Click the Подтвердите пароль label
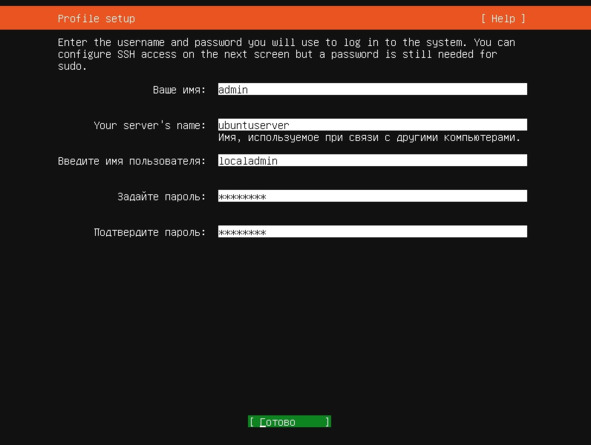This screenshot has height=445, width=591. coord(150,232)
